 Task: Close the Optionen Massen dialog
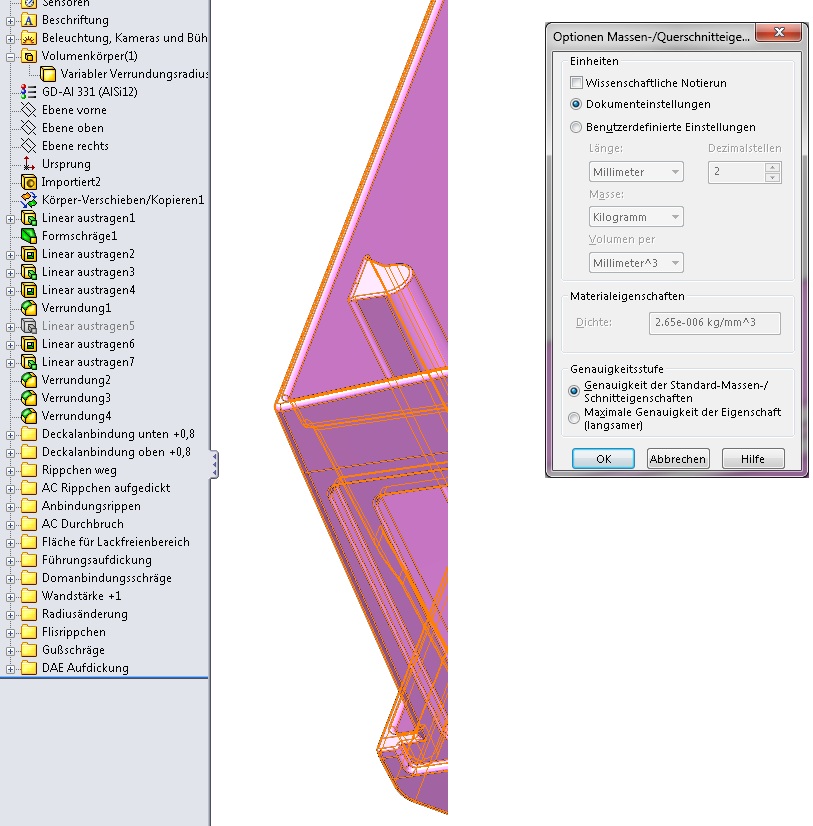point(779,32)
